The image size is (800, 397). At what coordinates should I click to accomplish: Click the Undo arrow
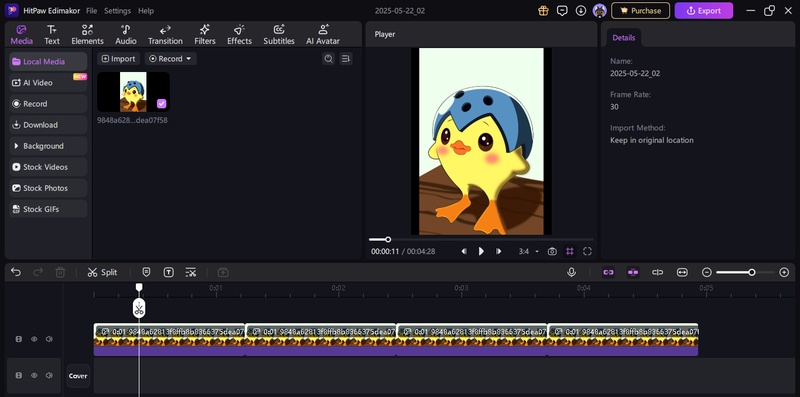point(16,272)
